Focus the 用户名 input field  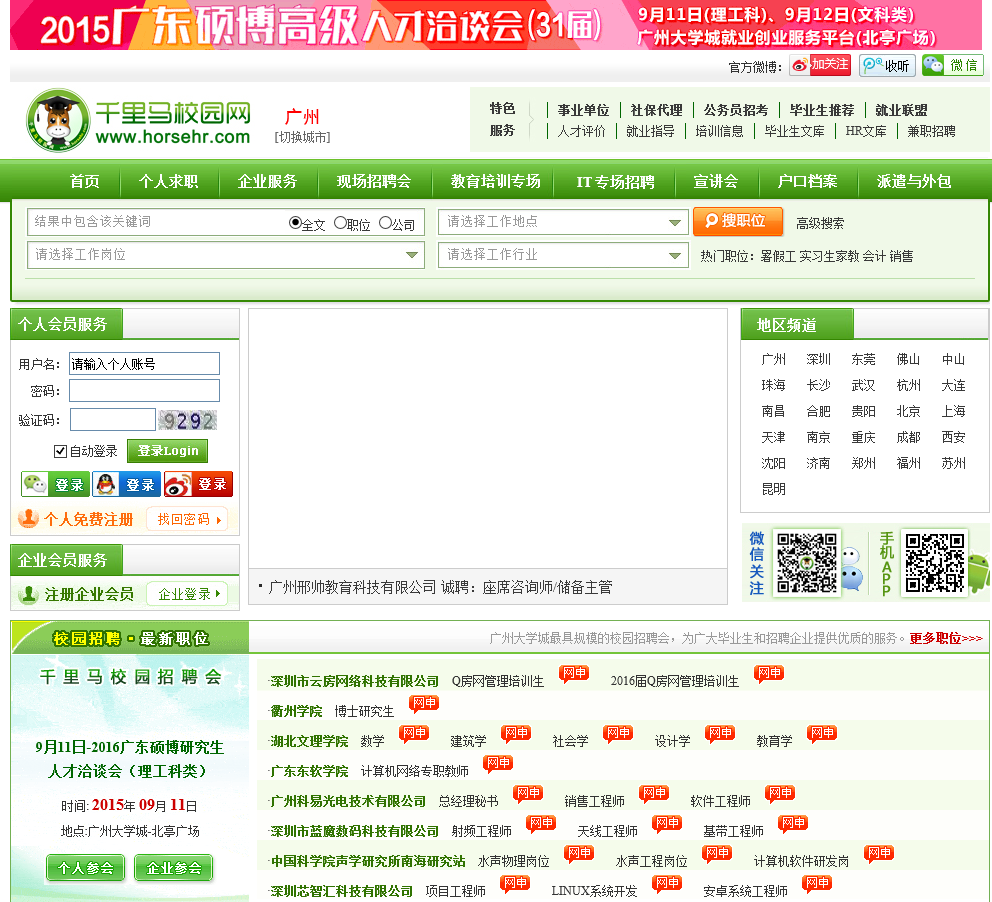click(144, 364)
